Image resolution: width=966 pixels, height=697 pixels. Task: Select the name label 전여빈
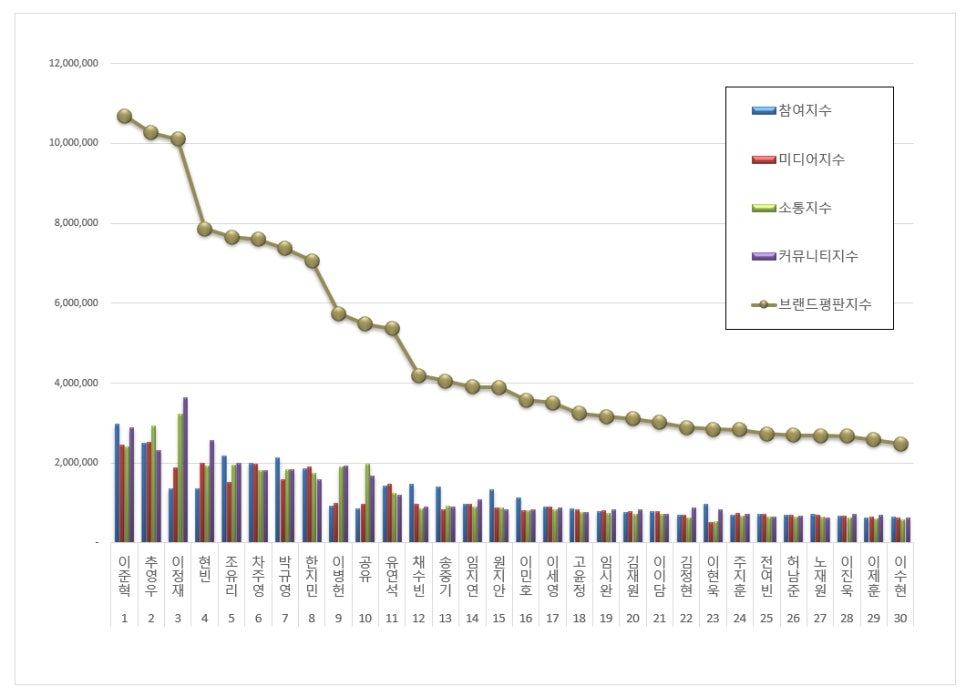click(766, 576)
